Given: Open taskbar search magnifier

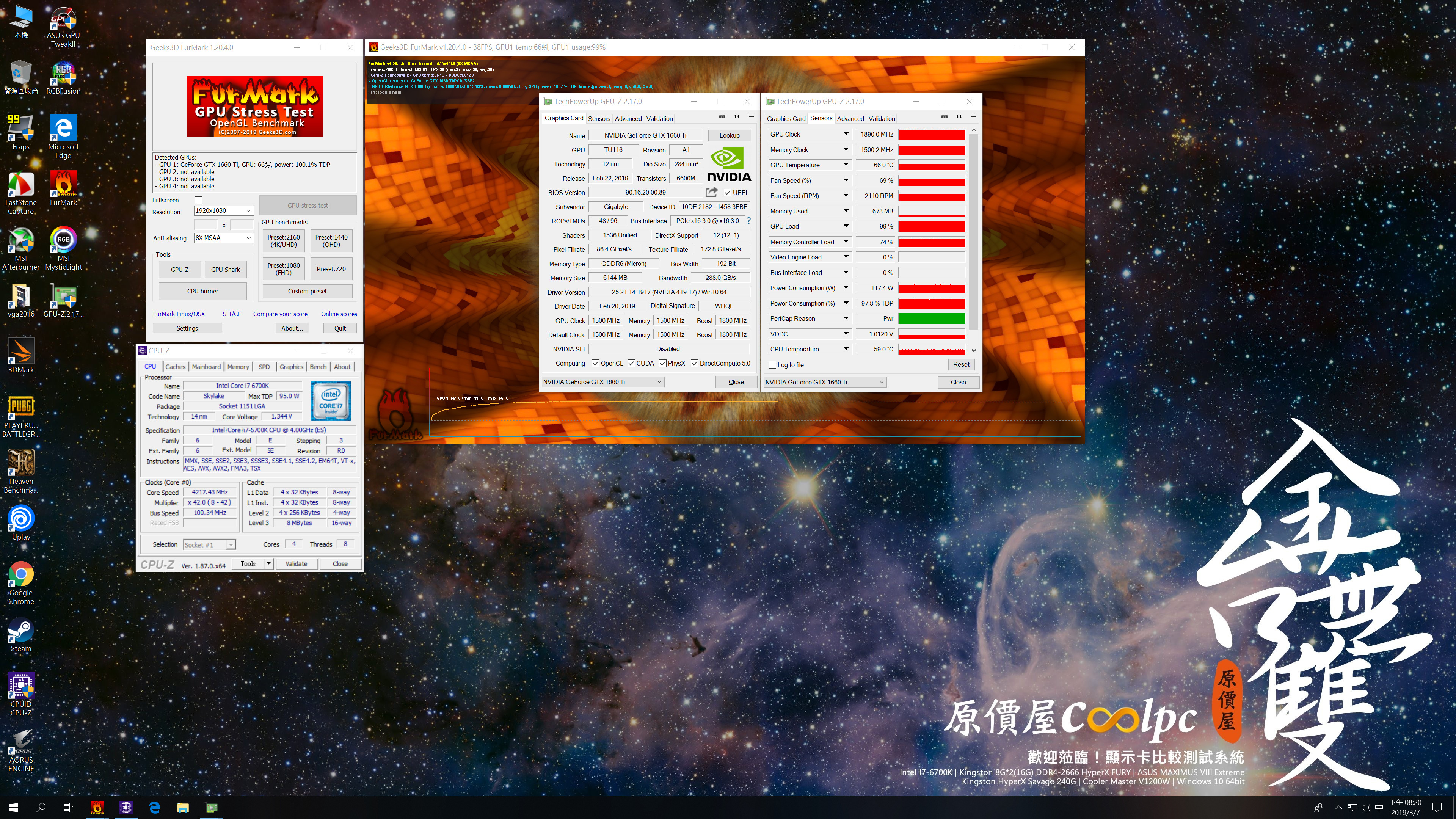Looking at the screenshot, I should 41,808.
